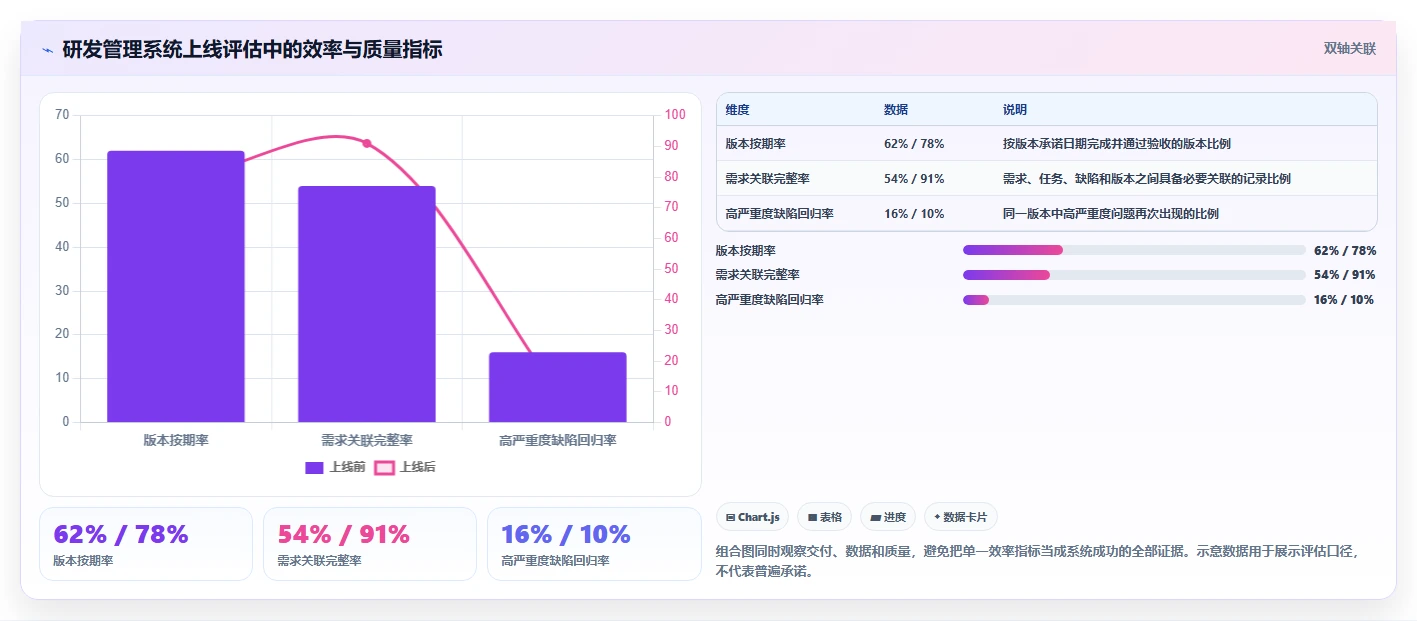Click 需求关联完整率 in the table's 维度 column

pos(768,179)
